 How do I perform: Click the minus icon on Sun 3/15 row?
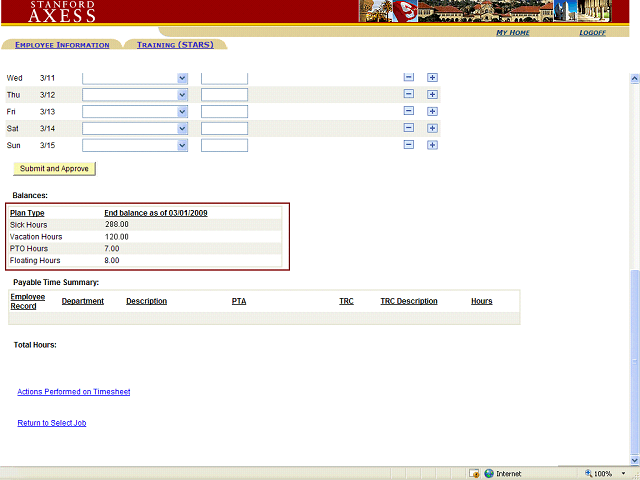coord(408,145)
